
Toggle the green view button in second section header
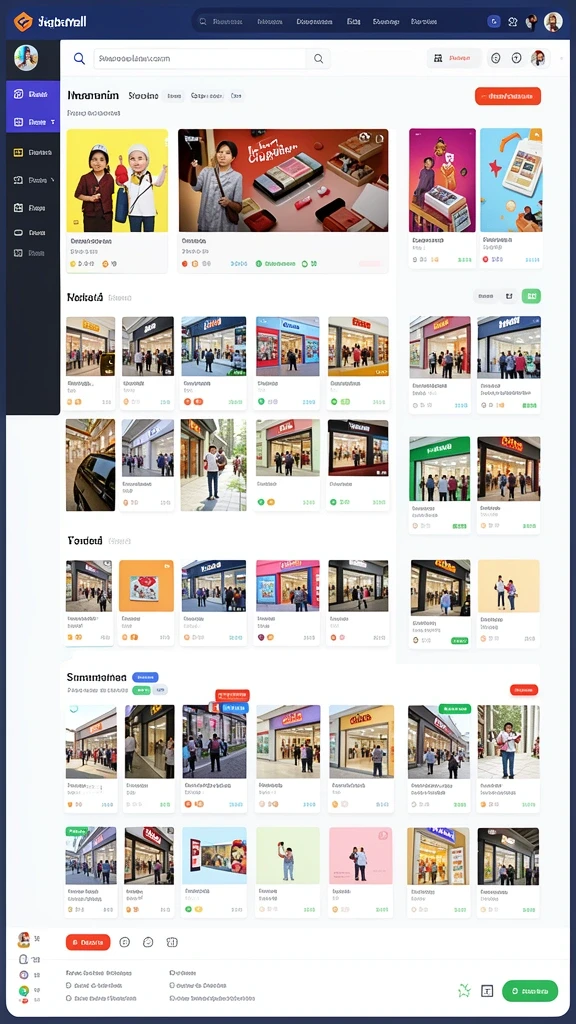pos(531,296)
